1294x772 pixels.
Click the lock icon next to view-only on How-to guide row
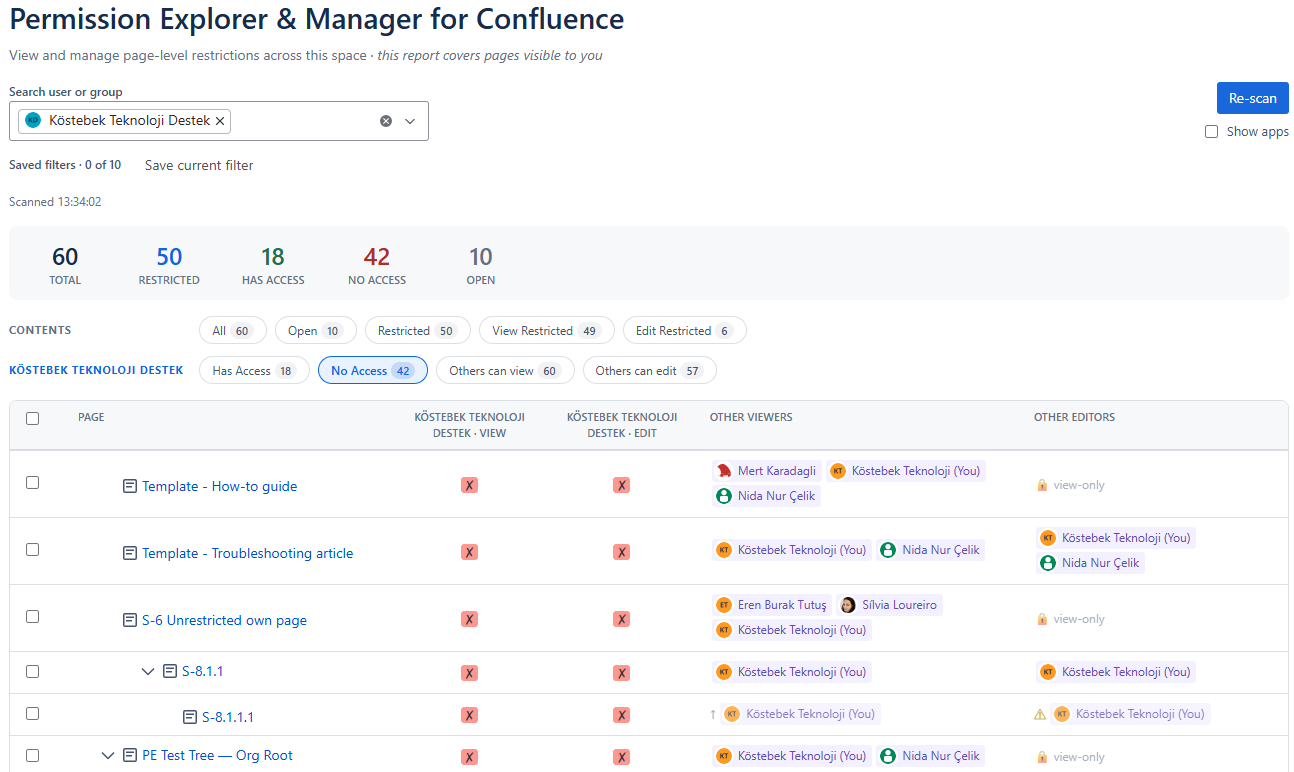click(1042, 485)
